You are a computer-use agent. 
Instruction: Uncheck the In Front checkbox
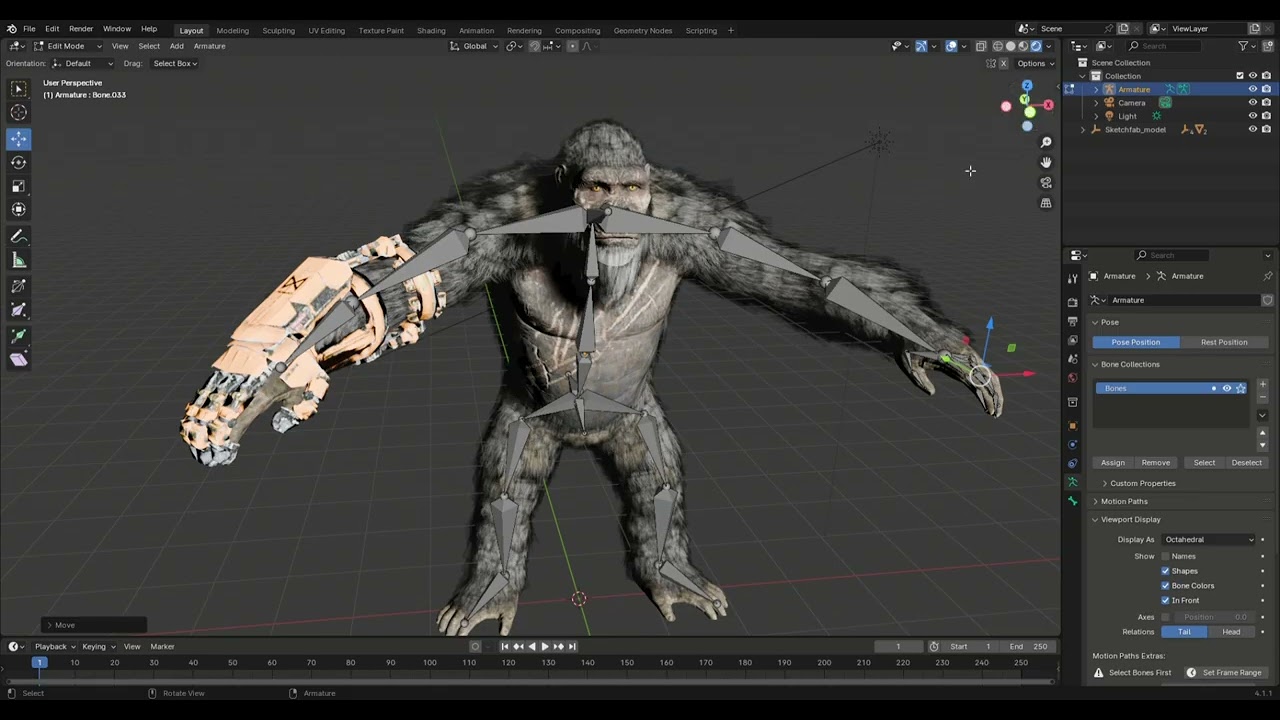click(x=1165, y=600)
